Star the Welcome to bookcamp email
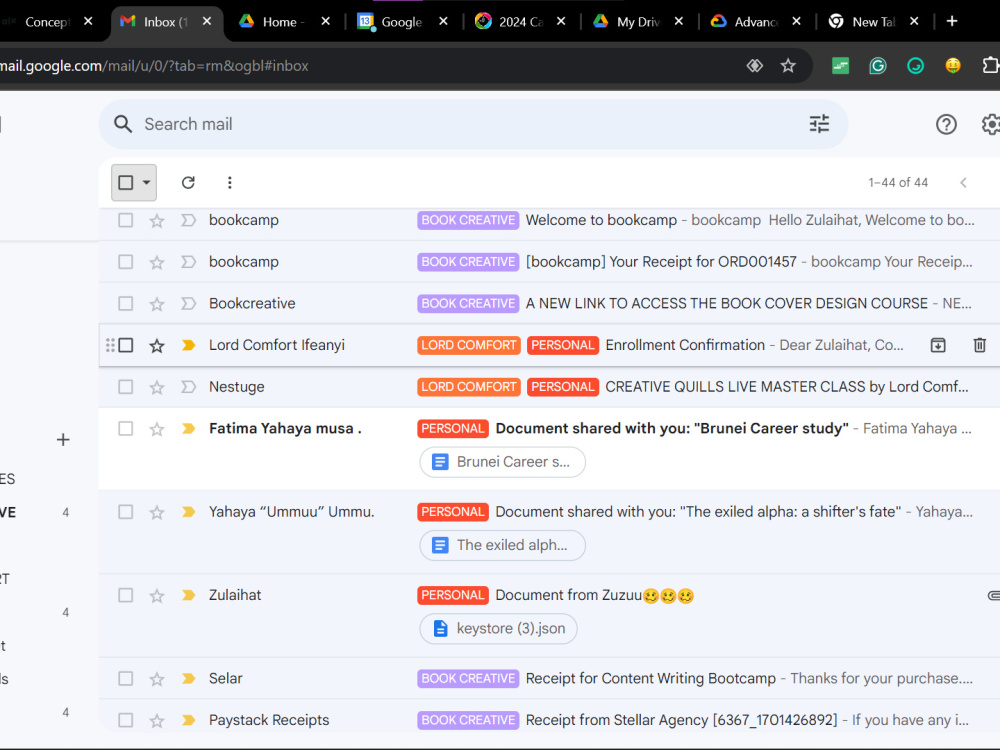 coord(157,221)
